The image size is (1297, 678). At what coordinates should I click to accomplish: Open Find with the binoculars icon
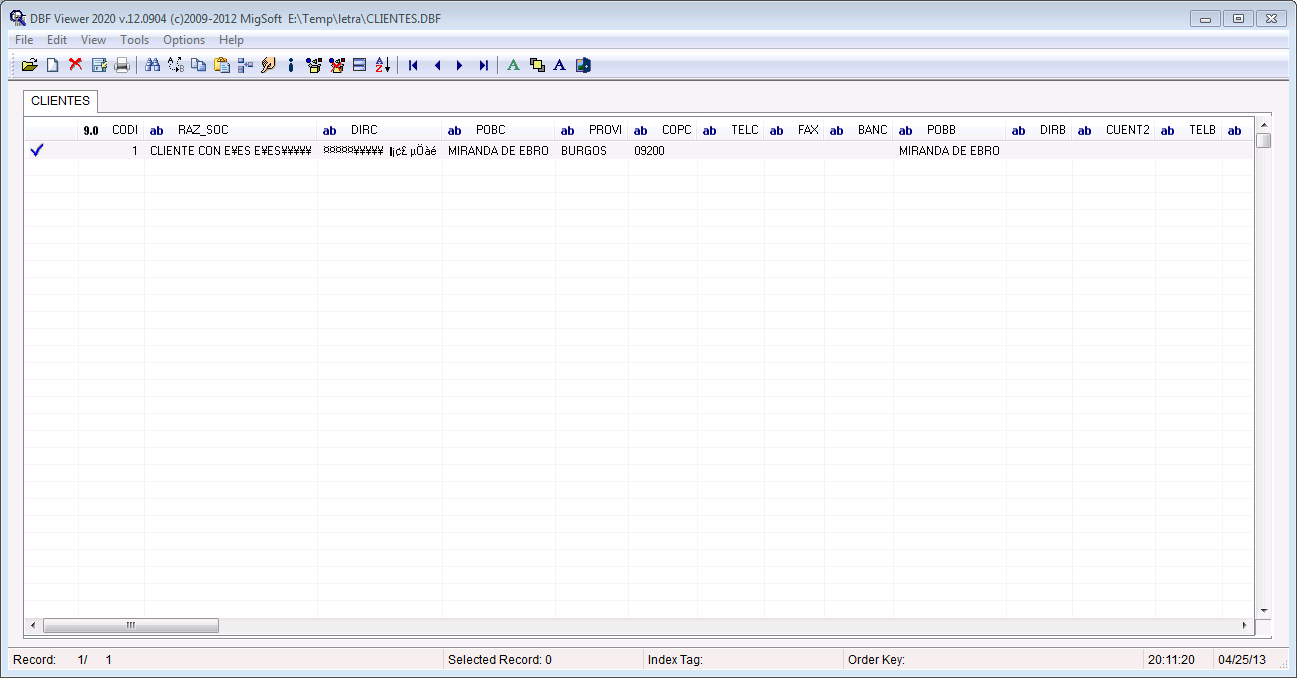(x=153, y=65)
